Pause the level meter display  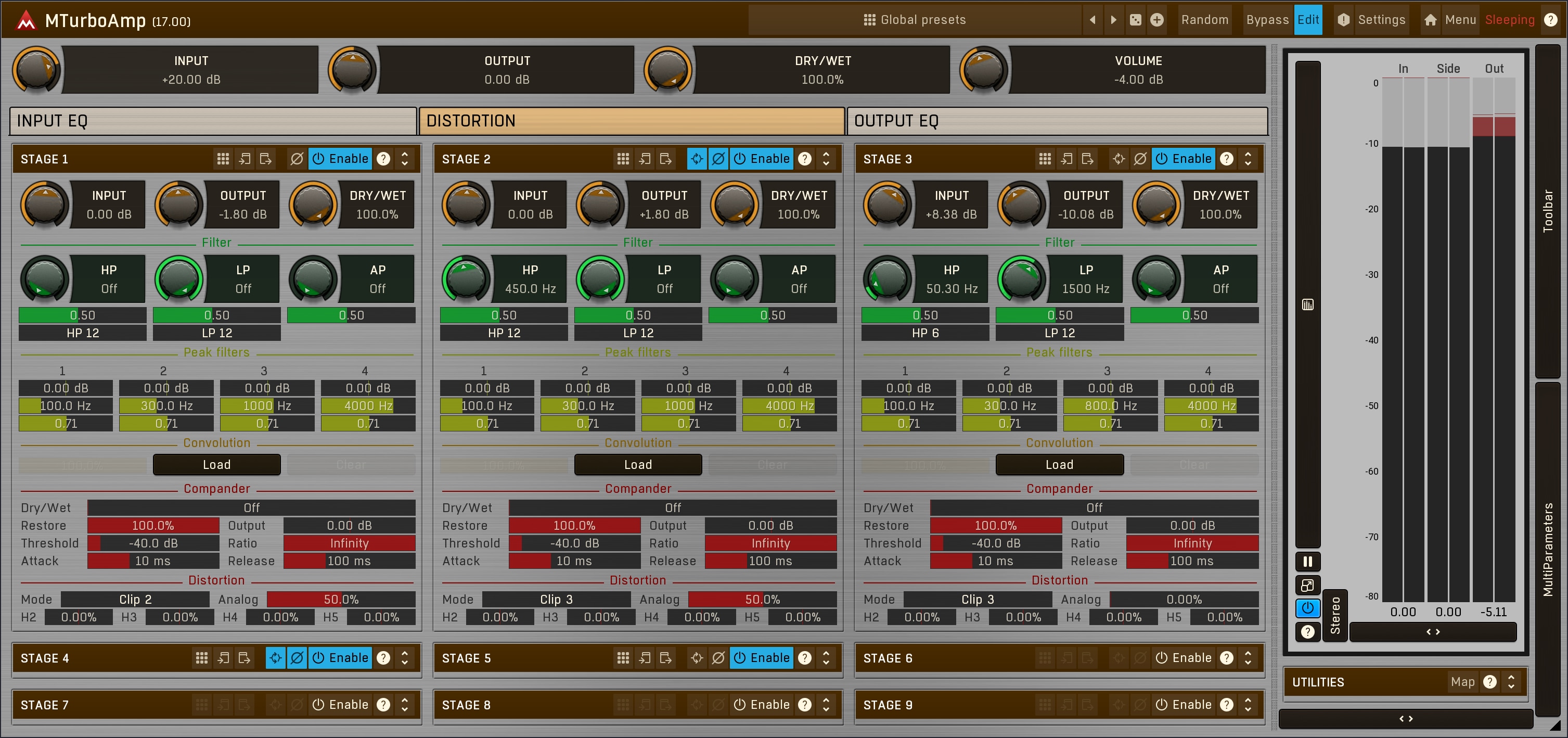point(1307,562)
